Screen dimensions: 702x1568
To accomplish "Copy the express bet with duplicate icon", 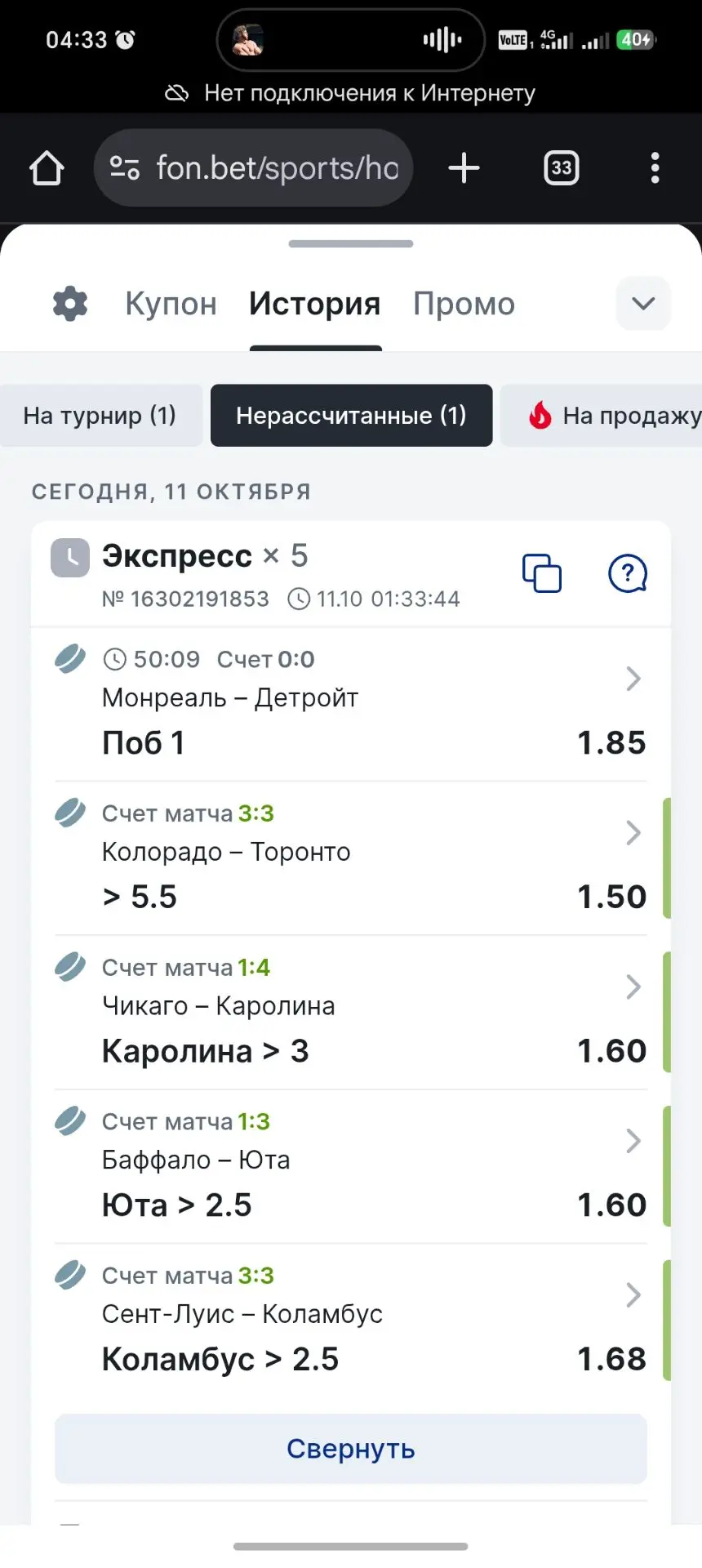I will (x=542, y=573).
